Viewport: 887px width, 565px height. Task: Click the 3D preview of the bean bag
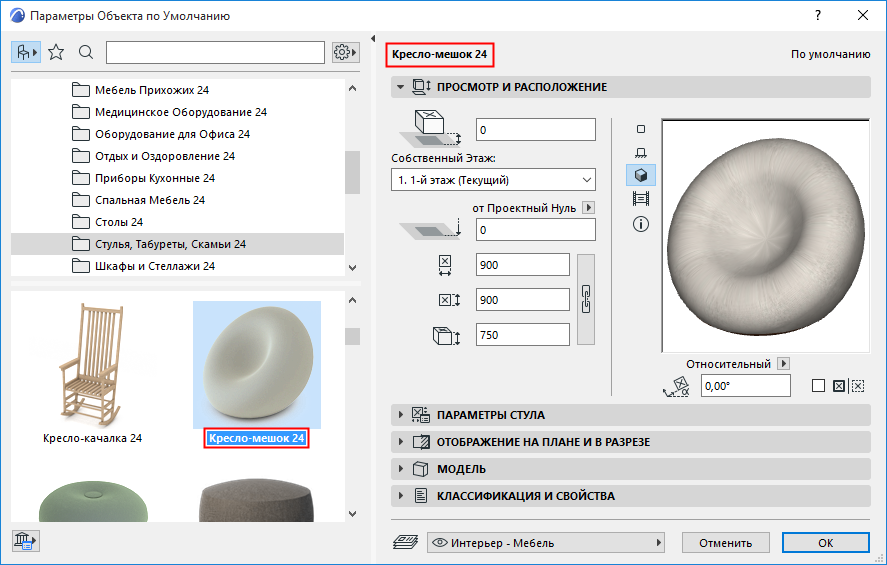coord(765,236)
